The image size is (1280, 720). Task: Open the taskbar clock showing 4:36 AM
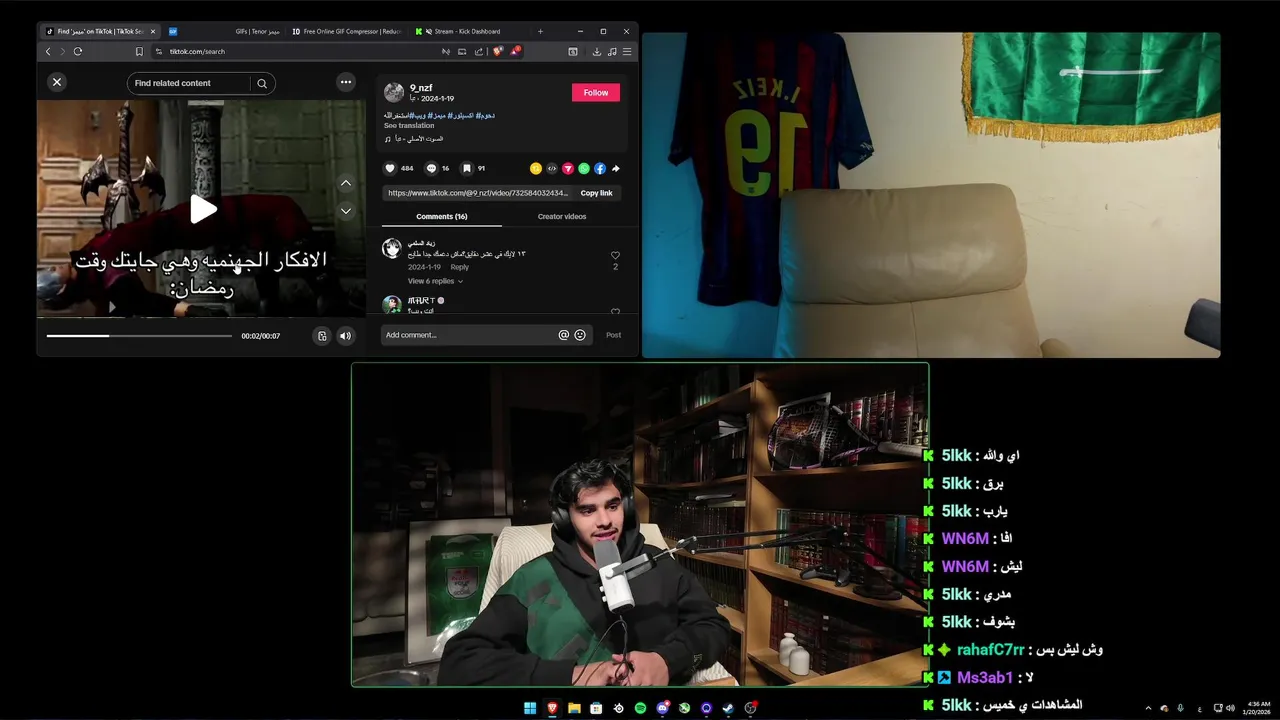[1258, 708]
